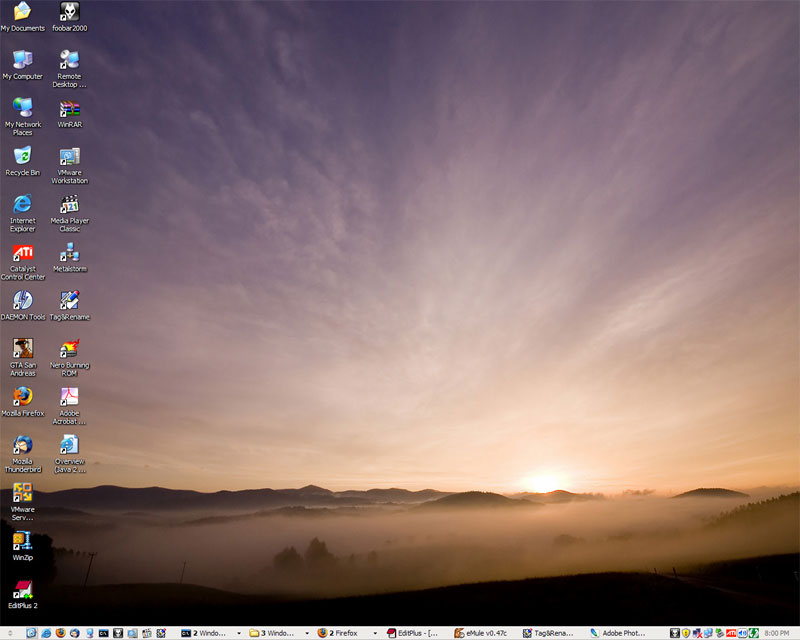
Task: Open the Nero Burning ROM desktop shortcut
Action: tap(69, 348)
